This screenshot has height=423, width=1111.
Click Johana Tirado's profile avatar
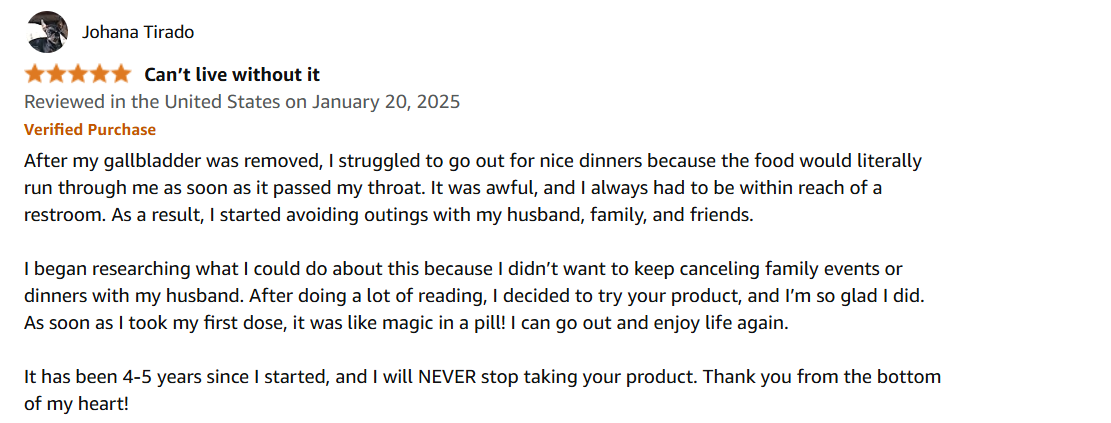click(47, 32)
